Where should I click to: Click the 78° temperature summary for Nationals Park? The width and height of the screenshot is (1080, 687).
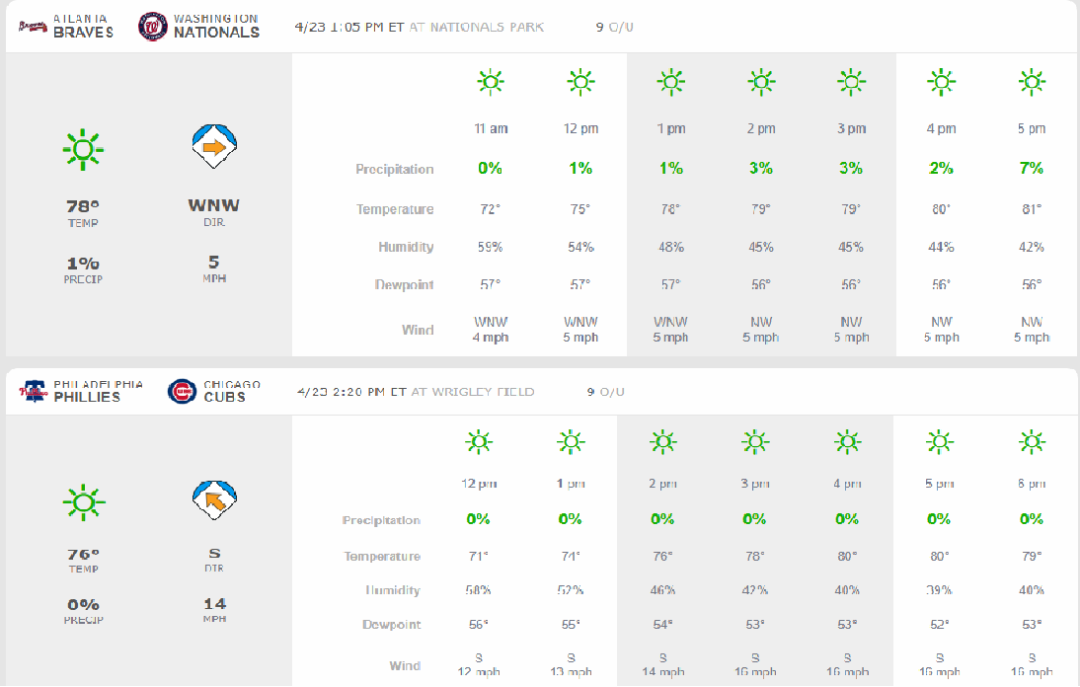(x=83, y=207)
